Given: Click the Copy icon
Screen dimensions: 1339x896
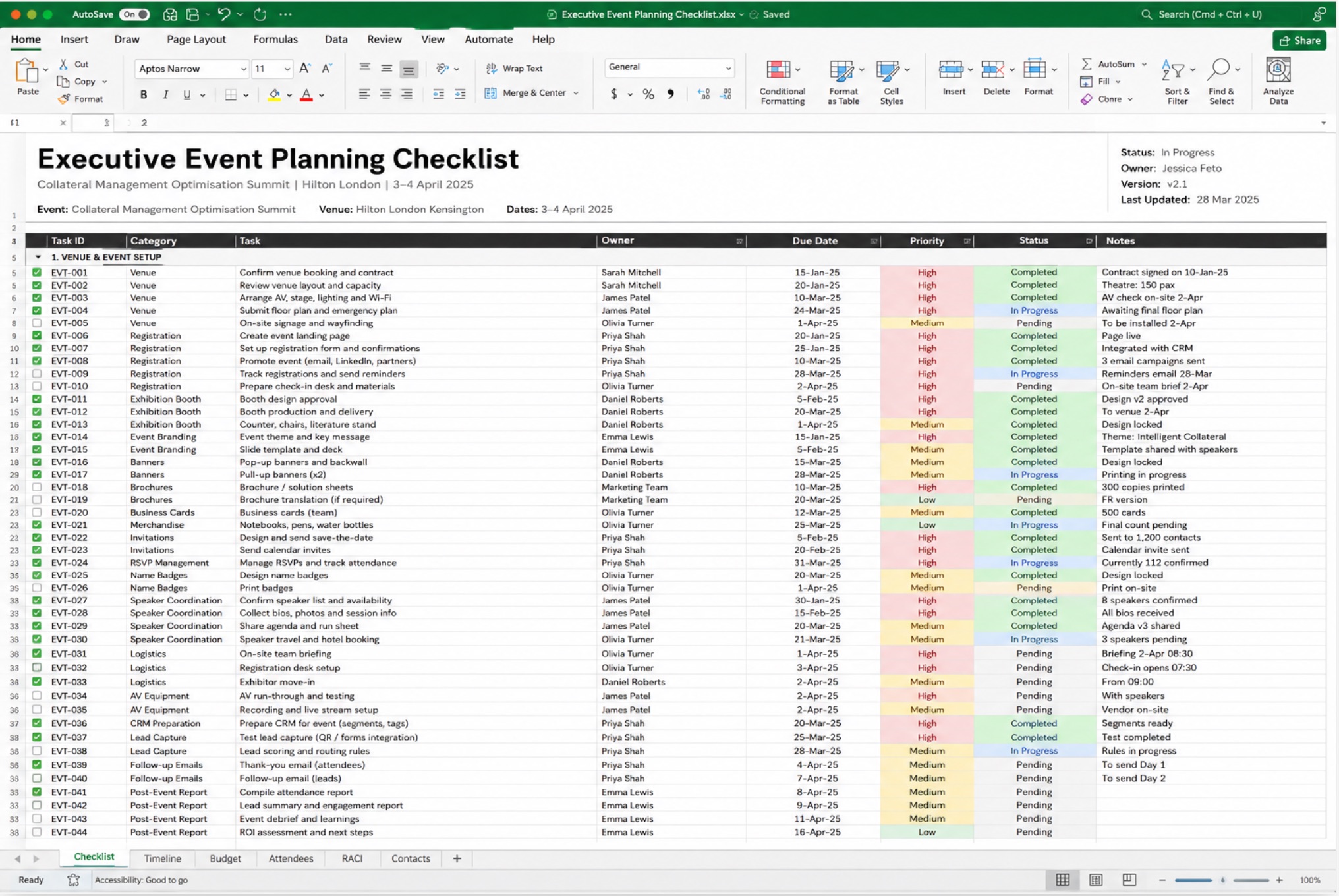Looking at the screenshot, I should [x=63, y=82].
